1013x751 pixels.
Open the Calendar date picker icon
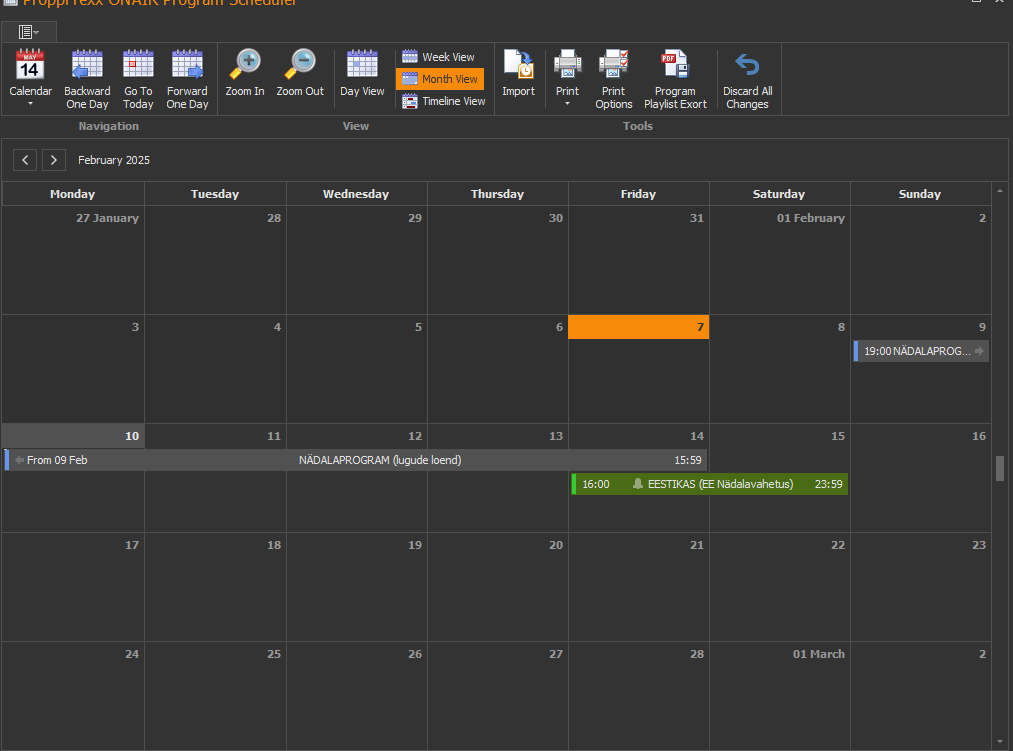coord(30,66)
